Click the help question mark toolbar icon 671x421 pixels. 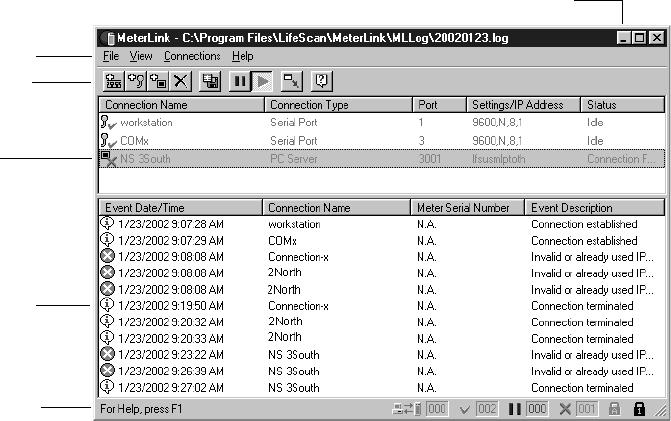pos(321,81)
